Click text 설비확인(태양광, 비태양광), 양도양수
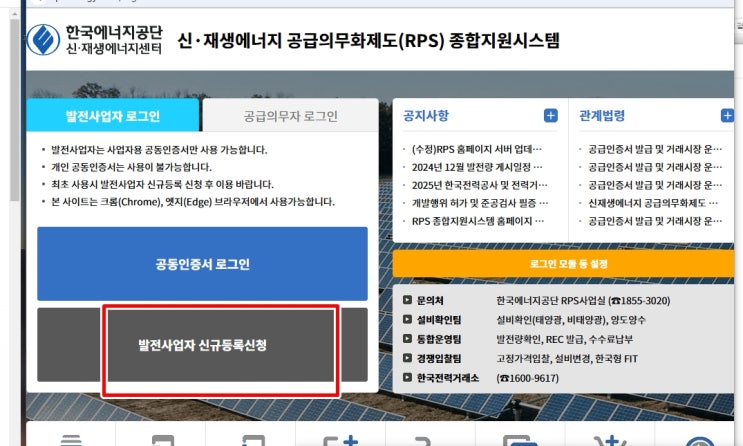The image size is (743, 446). point(571,320)
